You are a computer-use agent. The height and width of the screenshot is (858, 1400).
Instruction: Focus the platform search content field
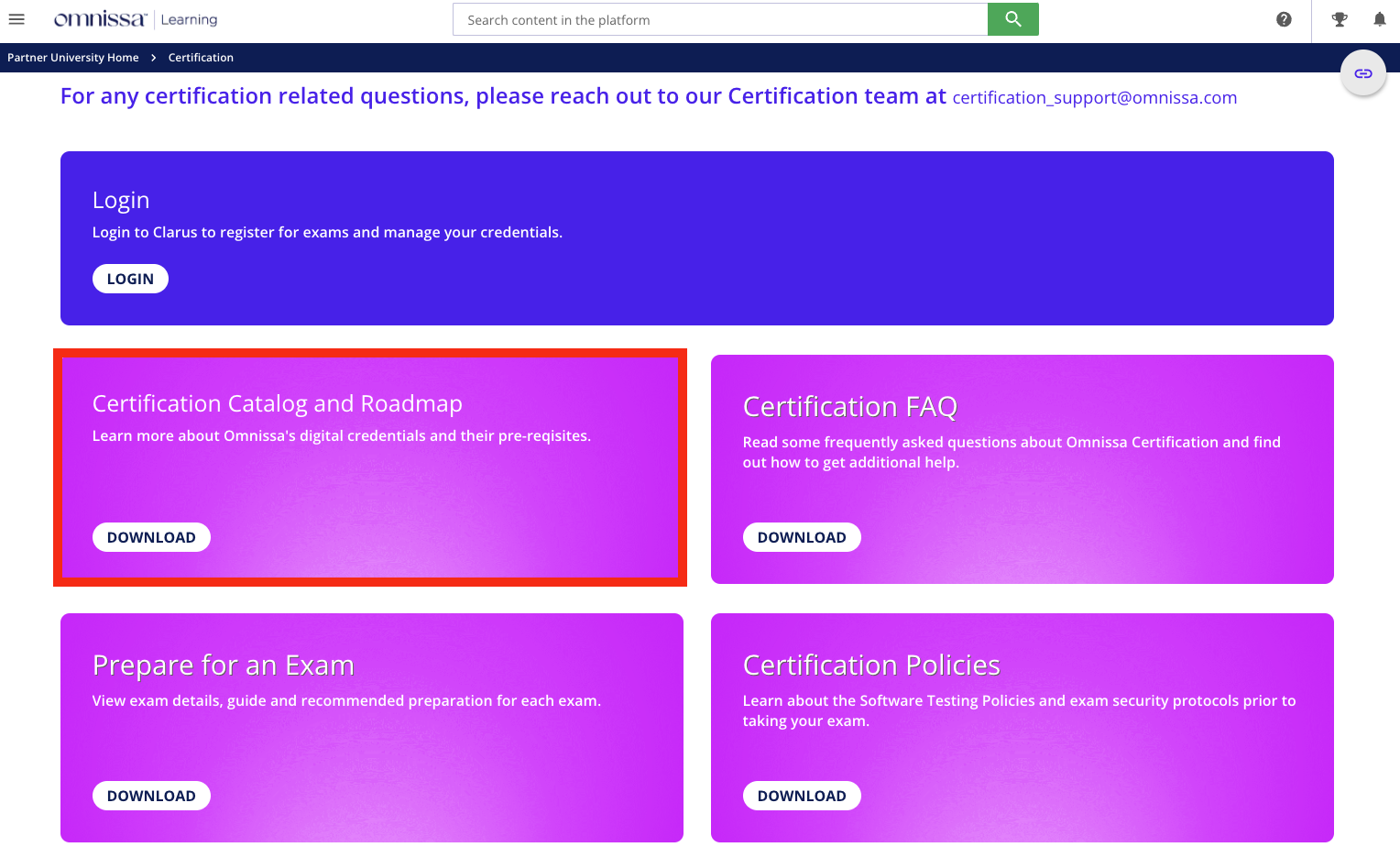coord(719,19)
